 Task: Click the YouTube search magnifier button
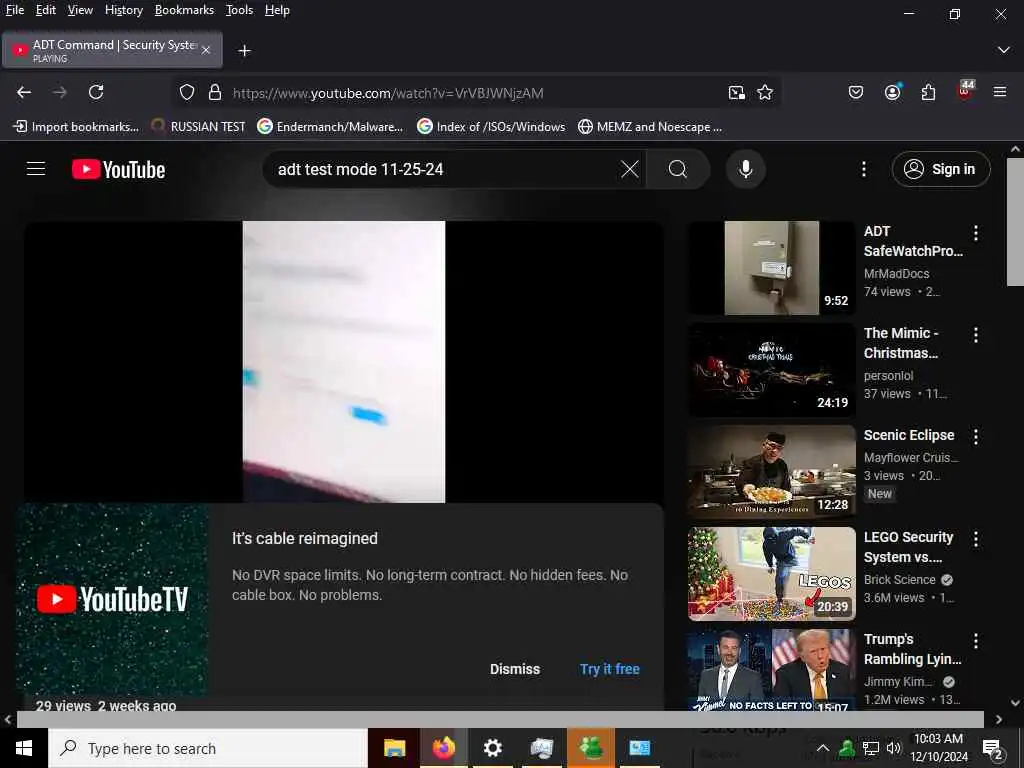pos(678,170)
